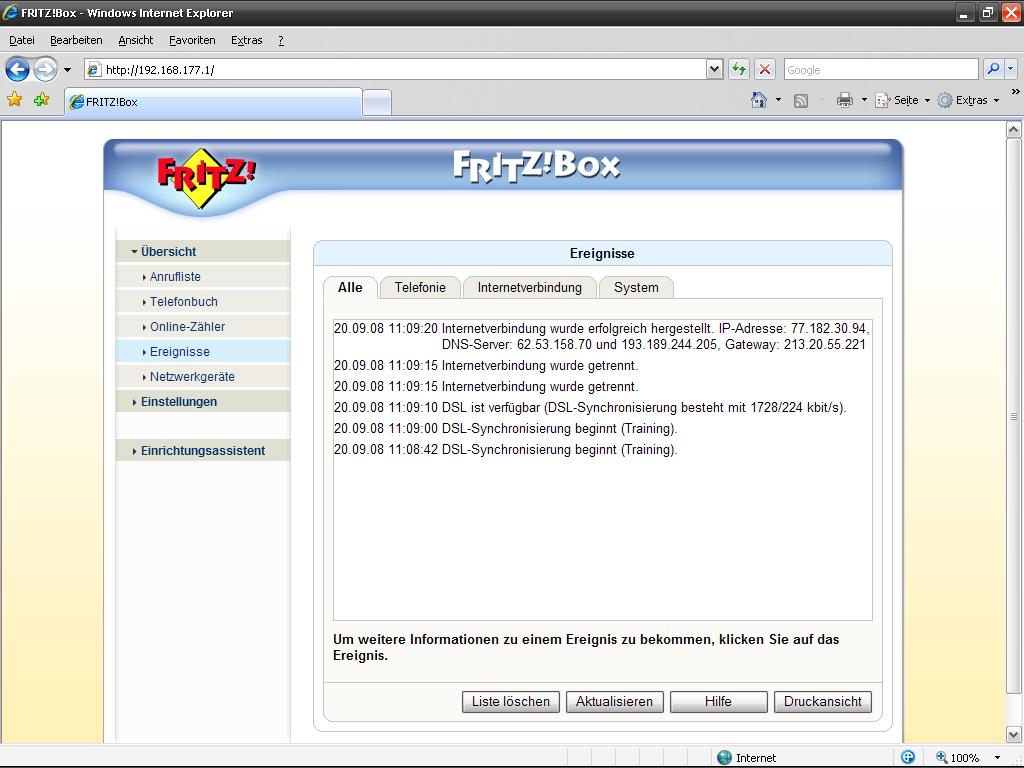Switch to the System tab
The width and height of the screenshot is (1024, 768).
click(x=636, y=287)
